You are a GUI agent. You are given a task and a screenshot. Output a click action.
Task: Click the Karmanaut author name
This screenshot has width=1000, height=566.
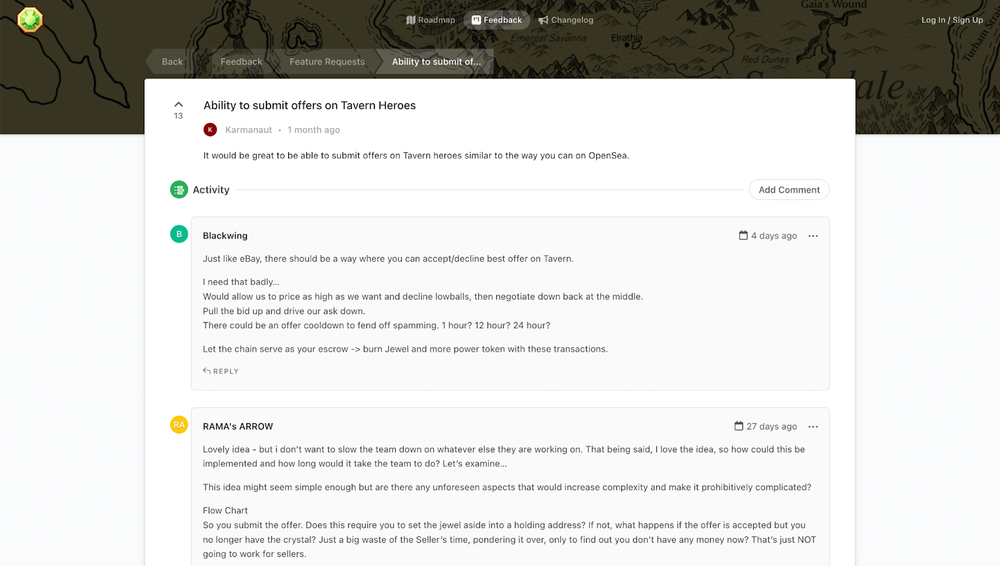point(248,130)
